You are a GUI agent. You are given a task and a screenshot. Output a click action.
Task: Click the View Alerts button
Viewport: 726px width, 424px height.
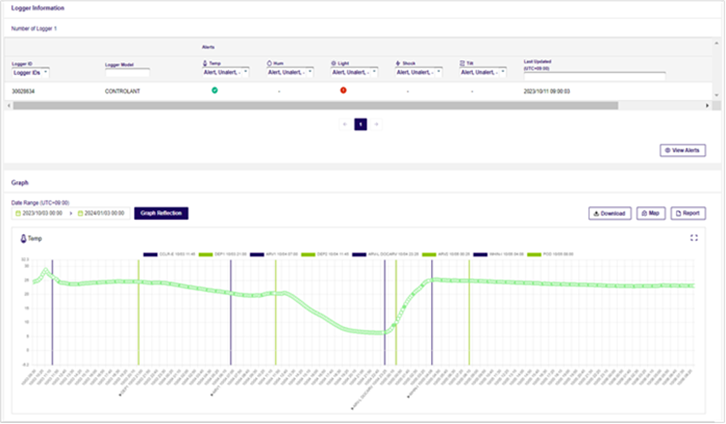point(682,150)
